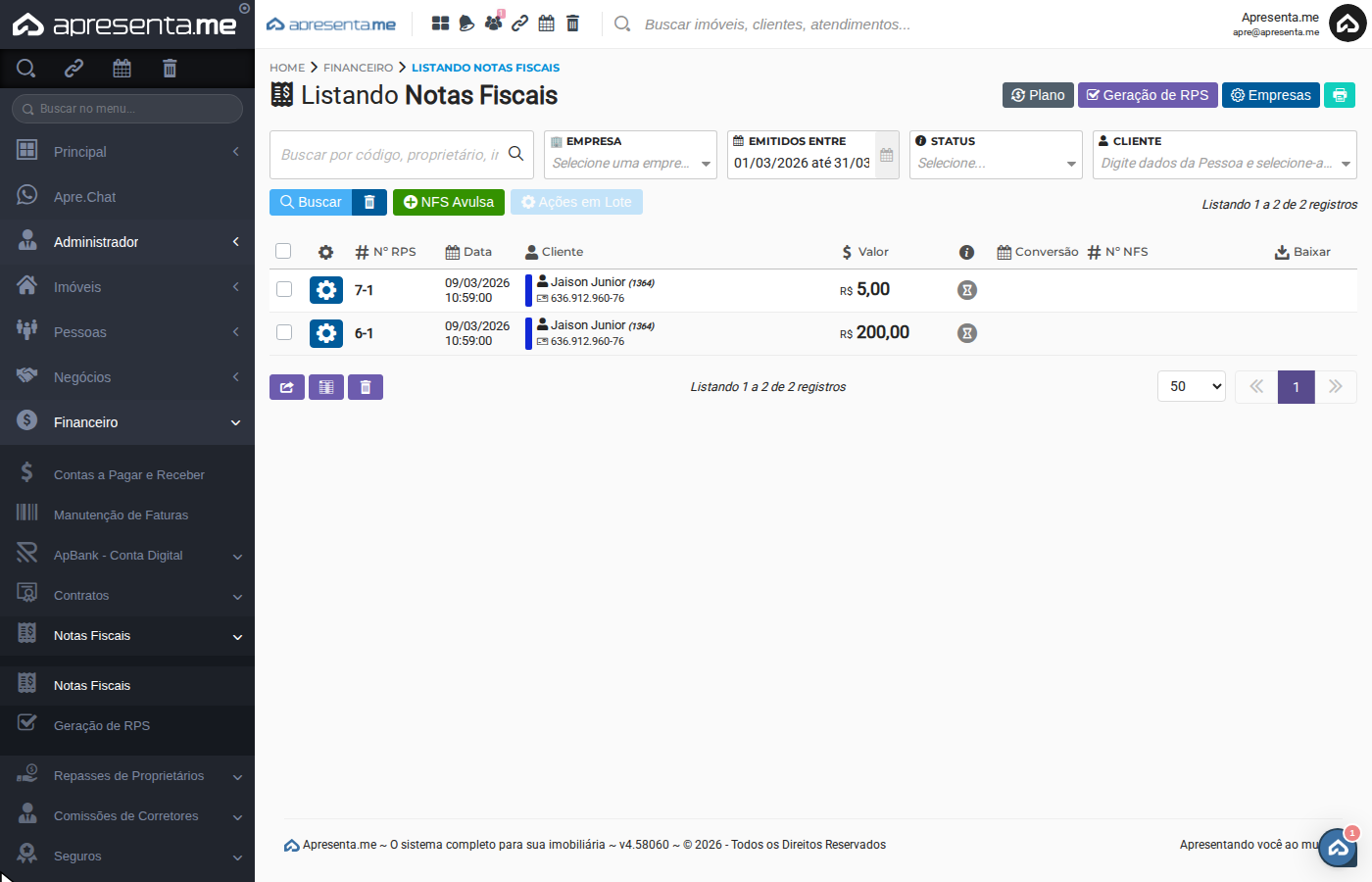Click the Empresas button
The width and height of the screenshot is (1372, 882).
[1271, 95]
